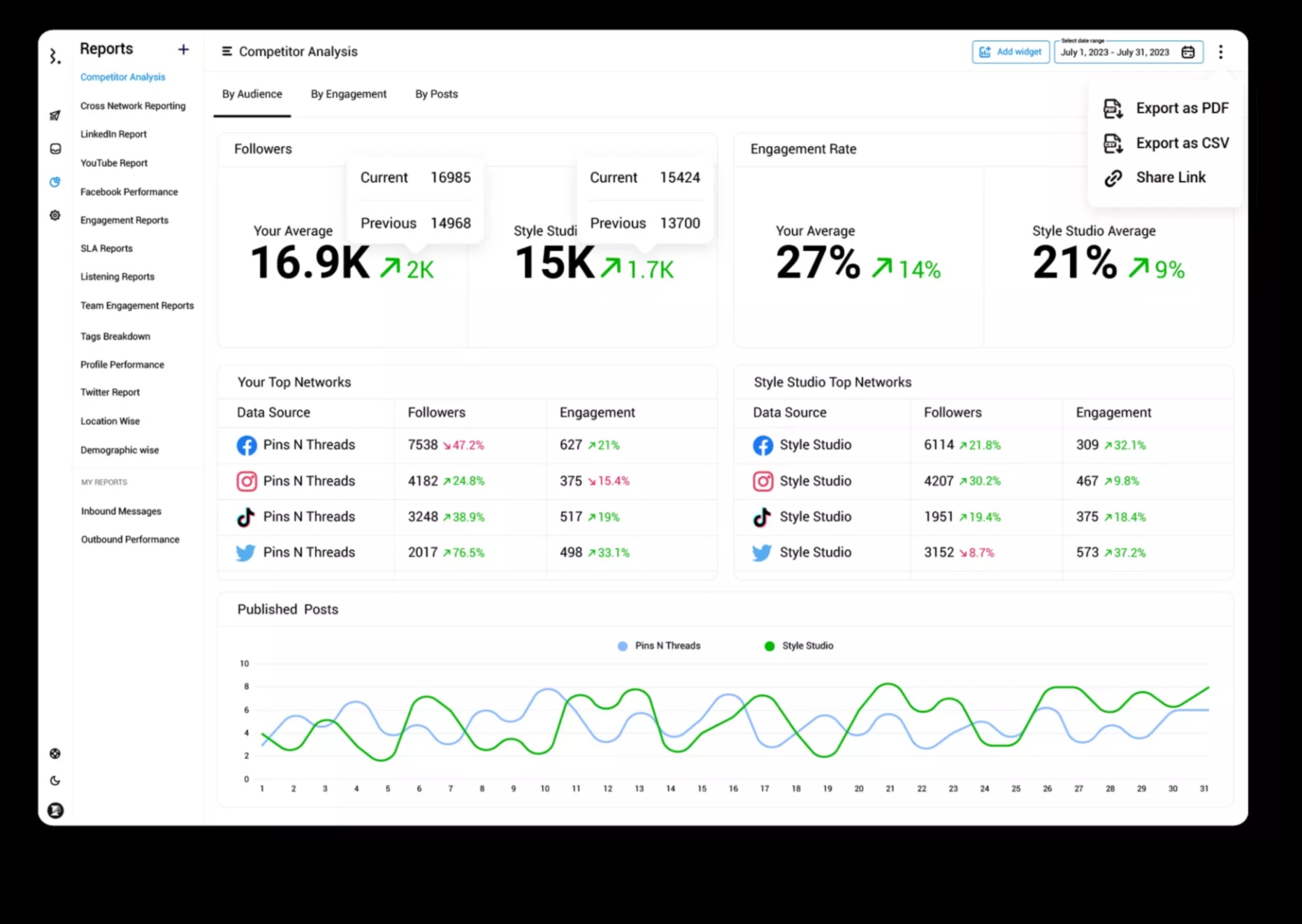Click the help globe icon in sidebar
This screenshot has height=924, width=1302.
click(55, 753)
